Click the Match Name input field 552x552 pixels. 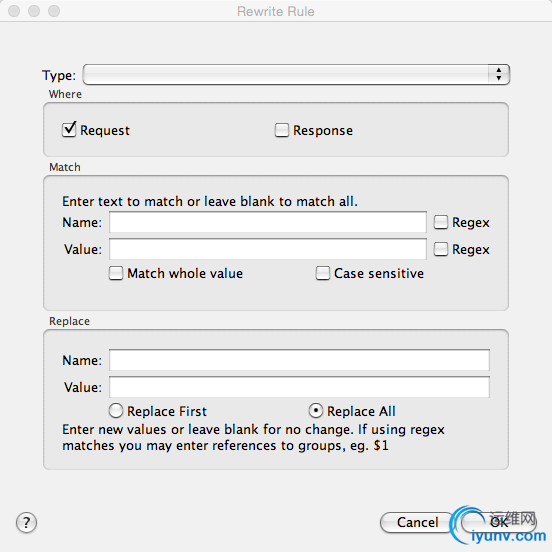tap(268, 222)
